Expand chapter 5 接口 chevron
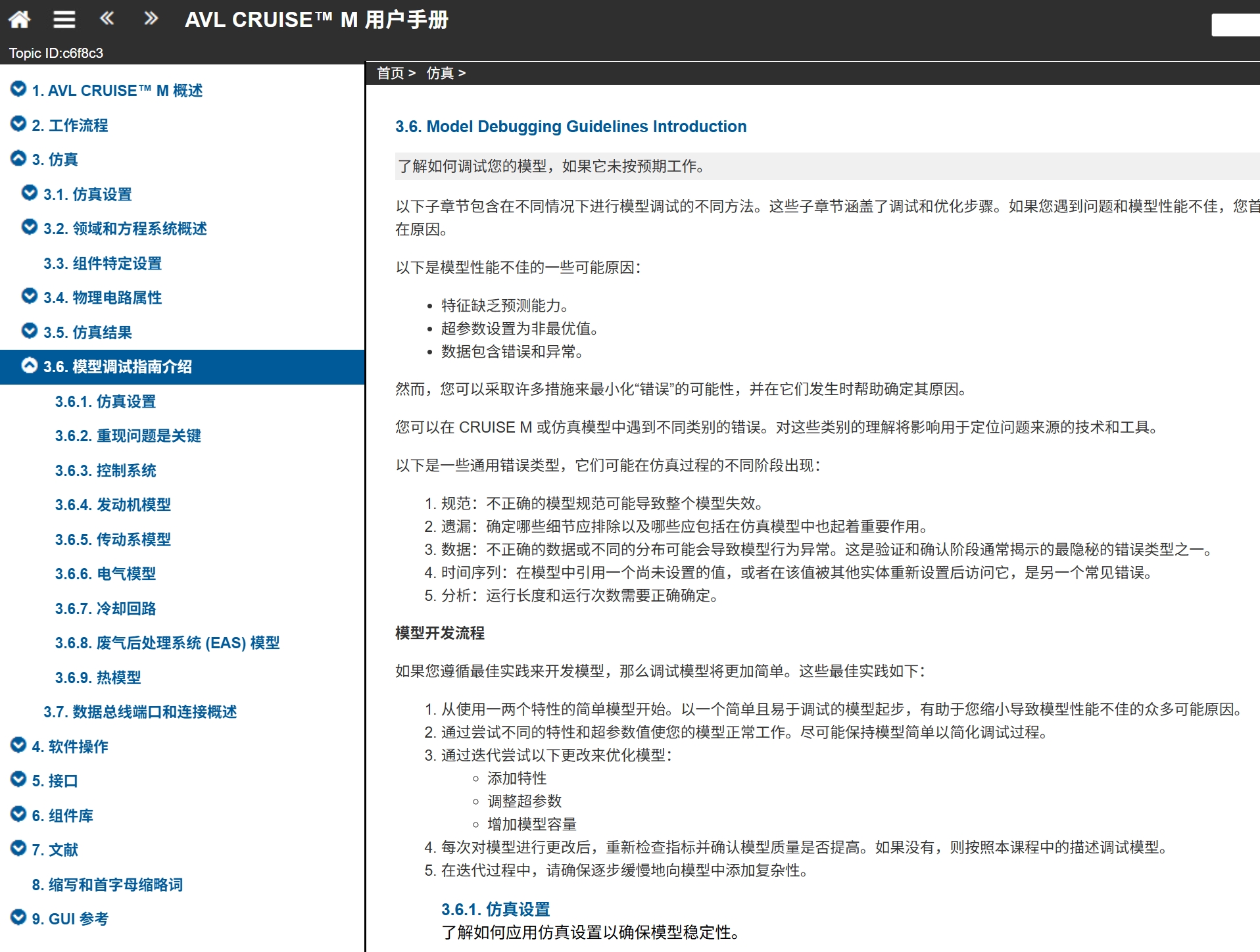 tap(18, 779)
